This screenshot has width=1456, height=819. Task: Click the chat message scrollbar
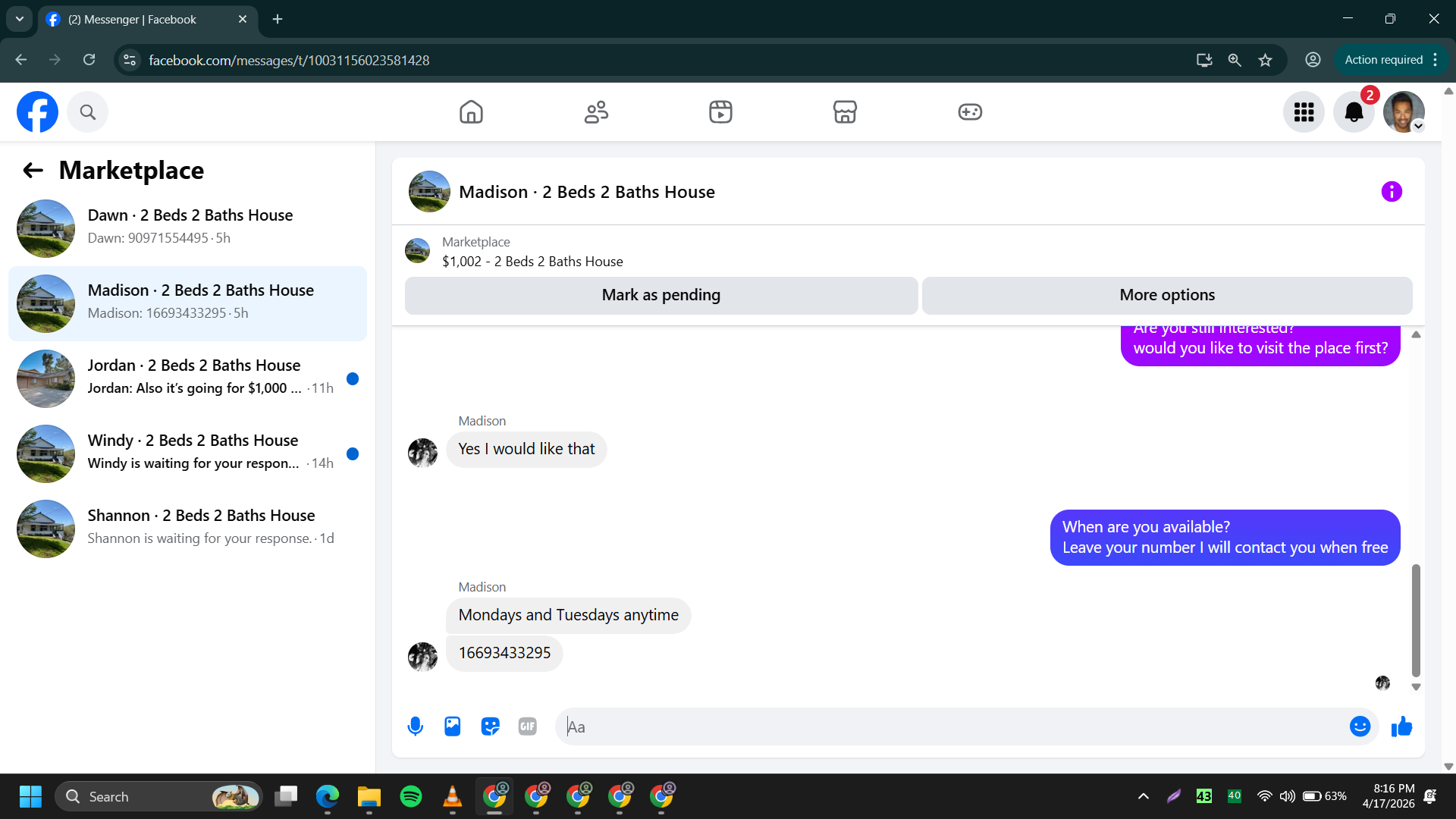[1415, 620]
